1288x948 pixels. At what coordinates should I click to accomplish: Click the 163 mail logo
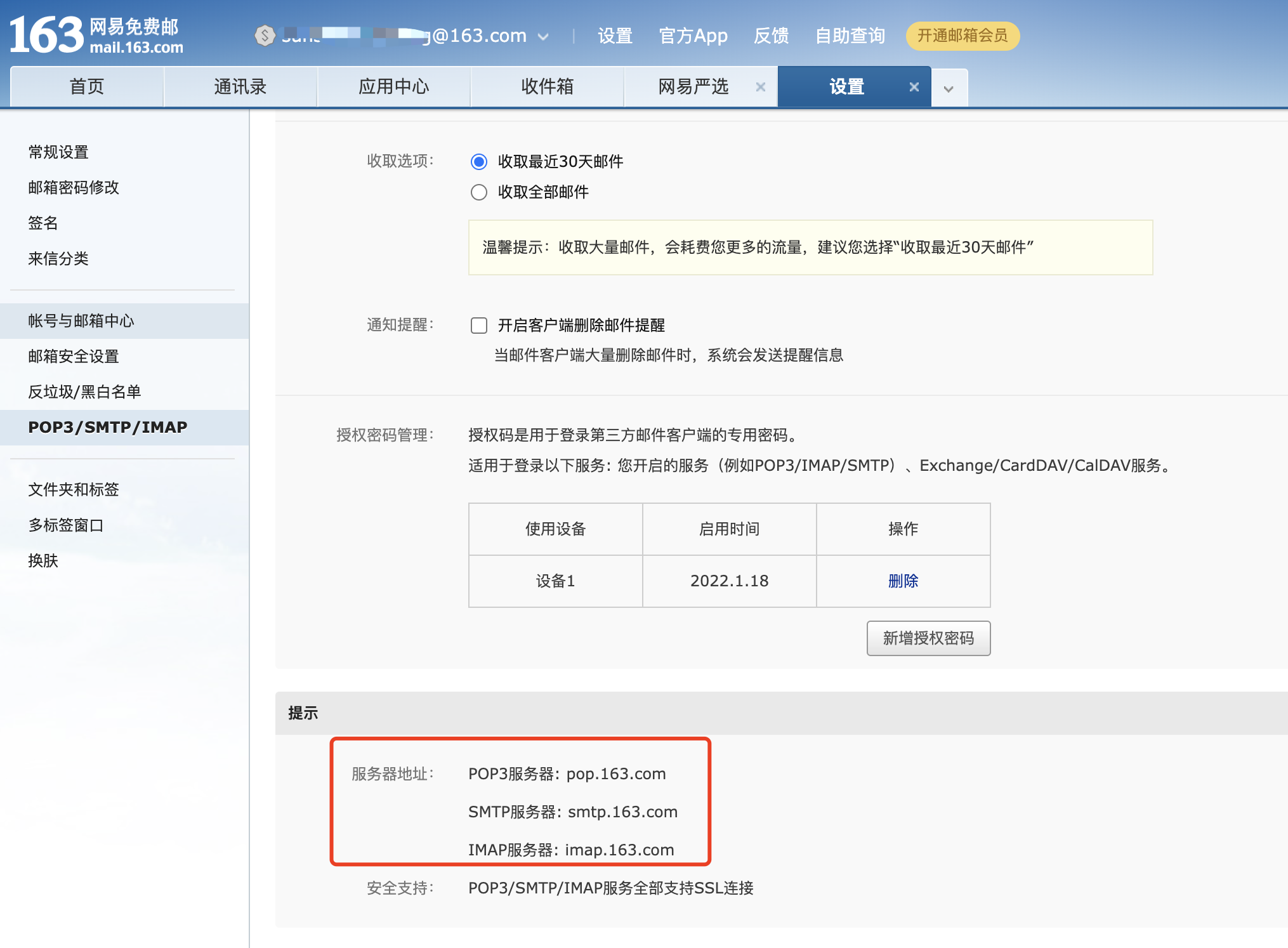point(95,35)
